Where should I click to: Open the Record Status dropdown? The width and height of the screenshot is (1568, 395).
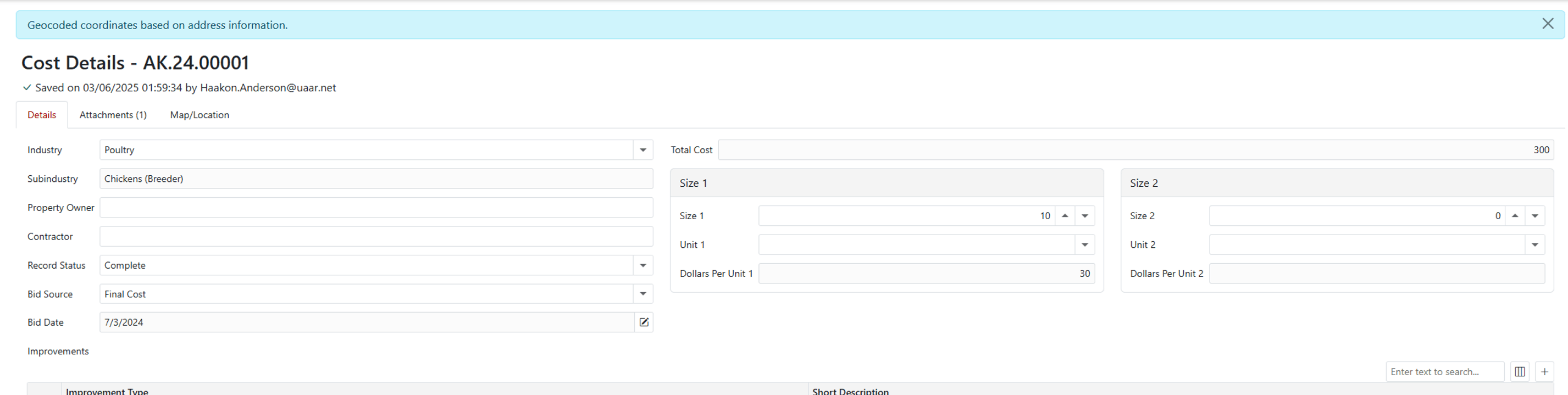[x=643, y=265]
